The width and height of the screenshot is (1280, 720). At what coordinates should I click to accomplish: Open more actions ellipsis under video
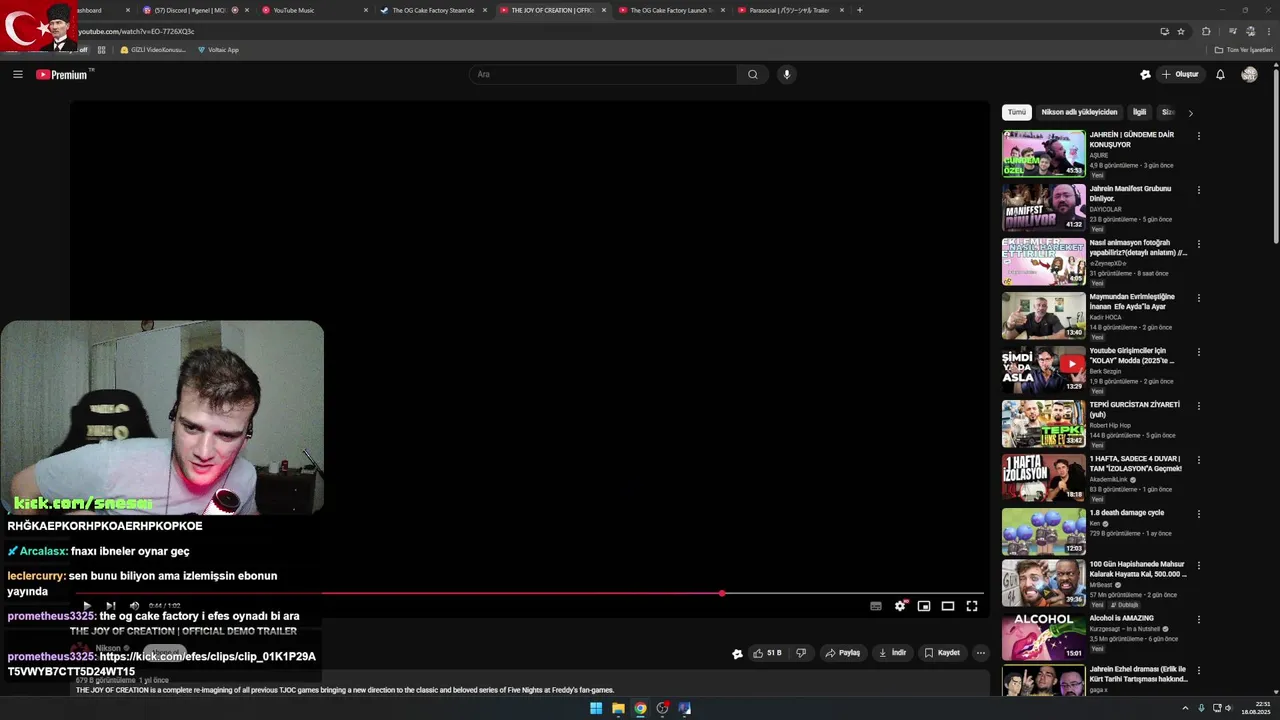click(981, 653)
